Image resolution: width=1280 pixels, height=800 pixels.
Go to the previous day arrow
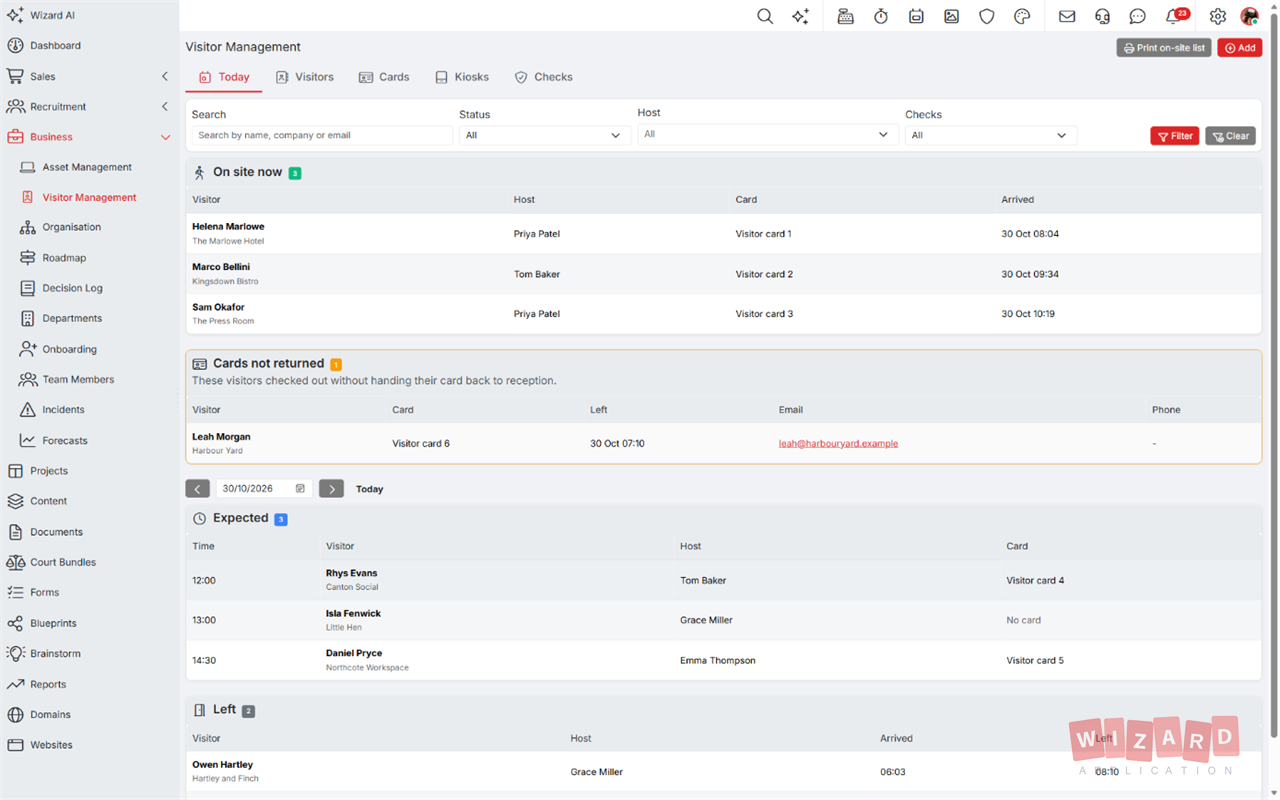point(197,489)
